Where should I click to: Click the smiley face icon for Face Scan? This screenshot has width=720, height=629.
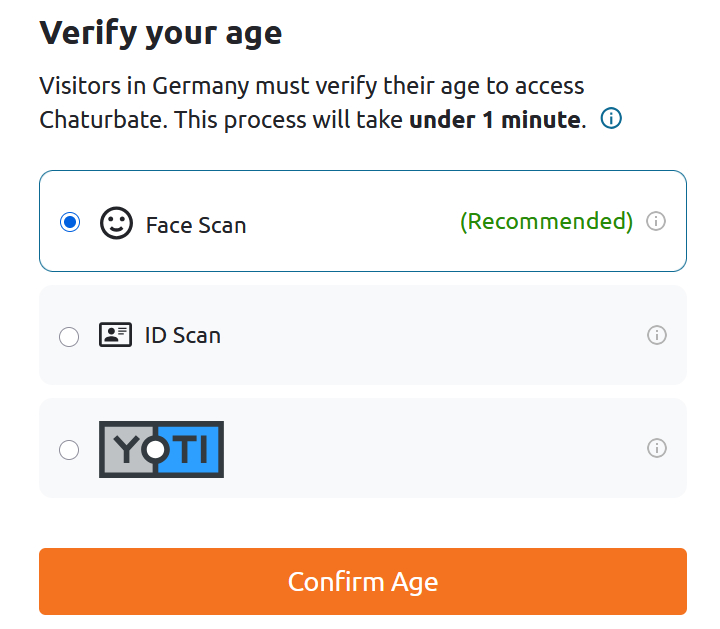116,223
